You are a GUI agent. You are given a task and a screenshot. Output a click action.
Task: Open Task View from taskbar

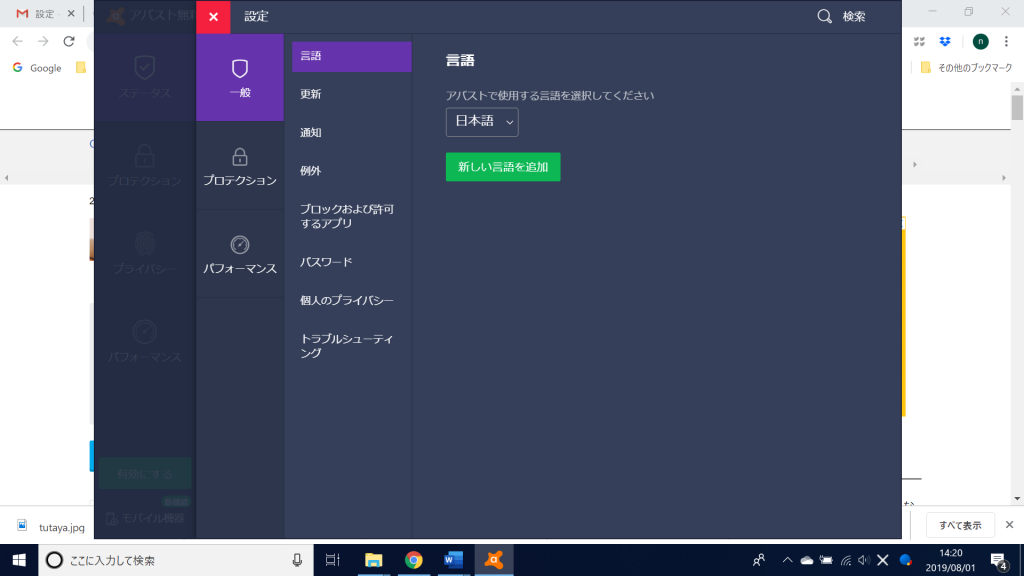click(x=332, y=560)
